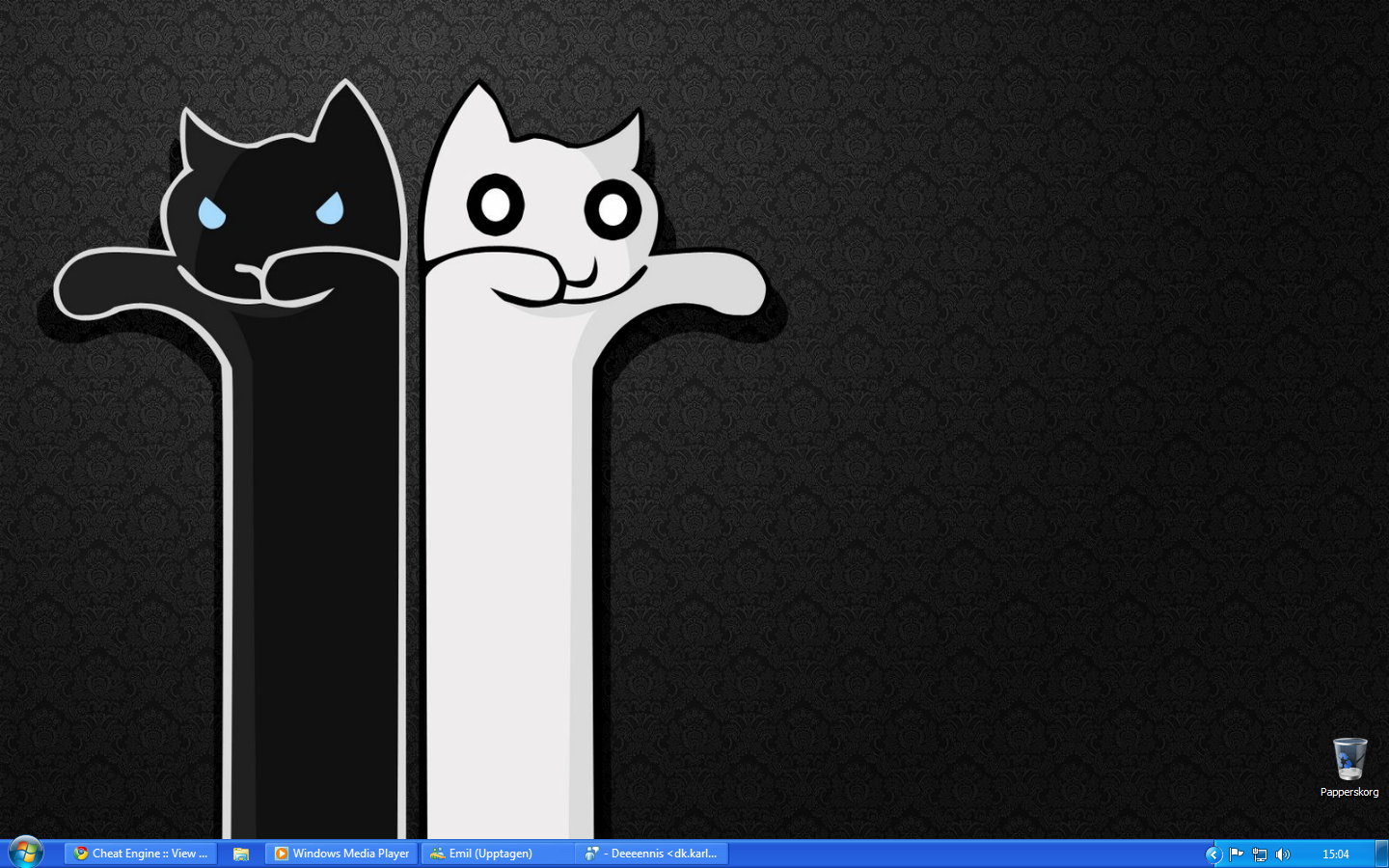The image size is (1389, 868).
Task: Click the MSN contact icon on the Emil taskbar button
Action: point(439,853)
